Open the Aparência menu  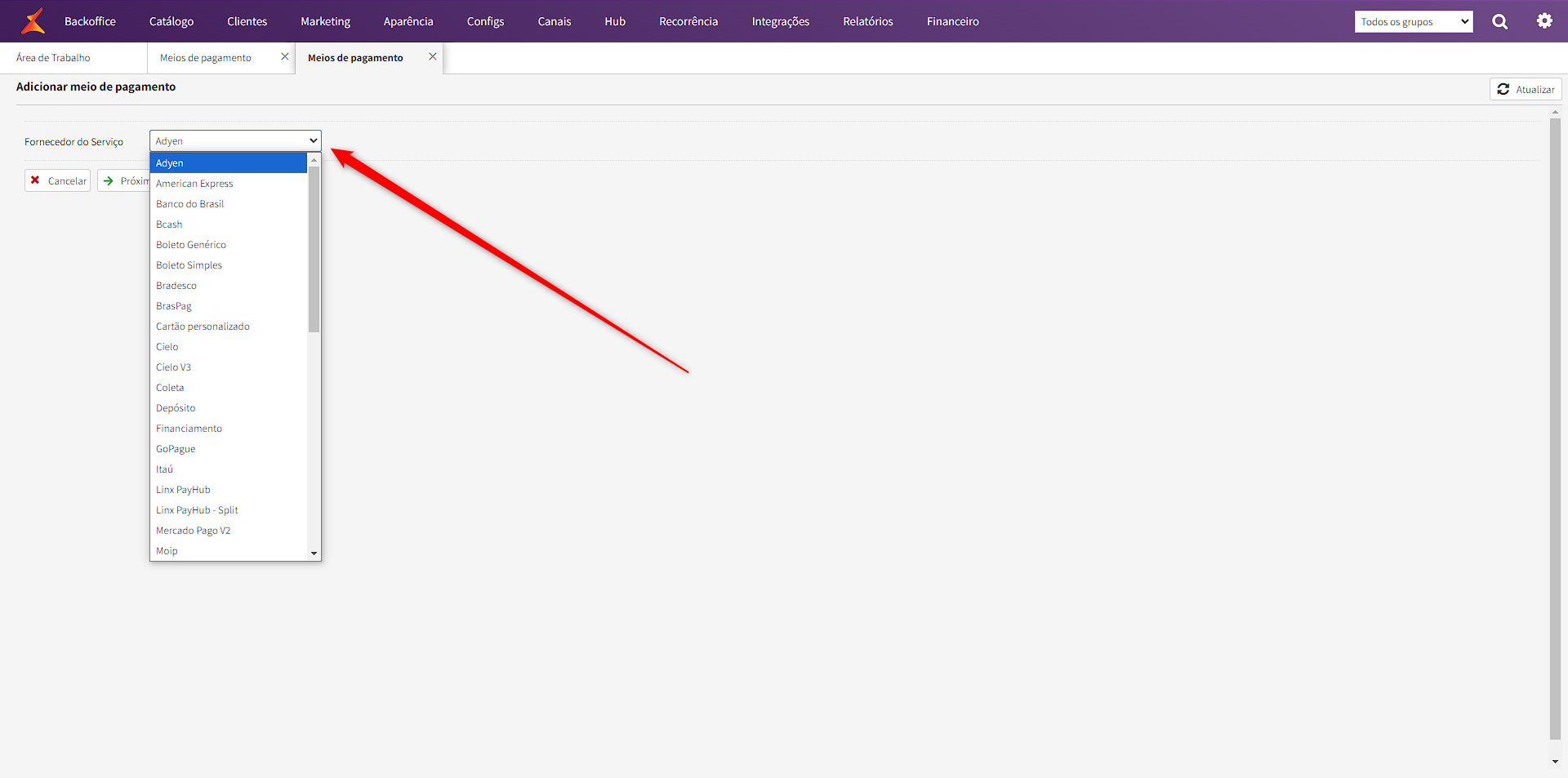(408, 21)
